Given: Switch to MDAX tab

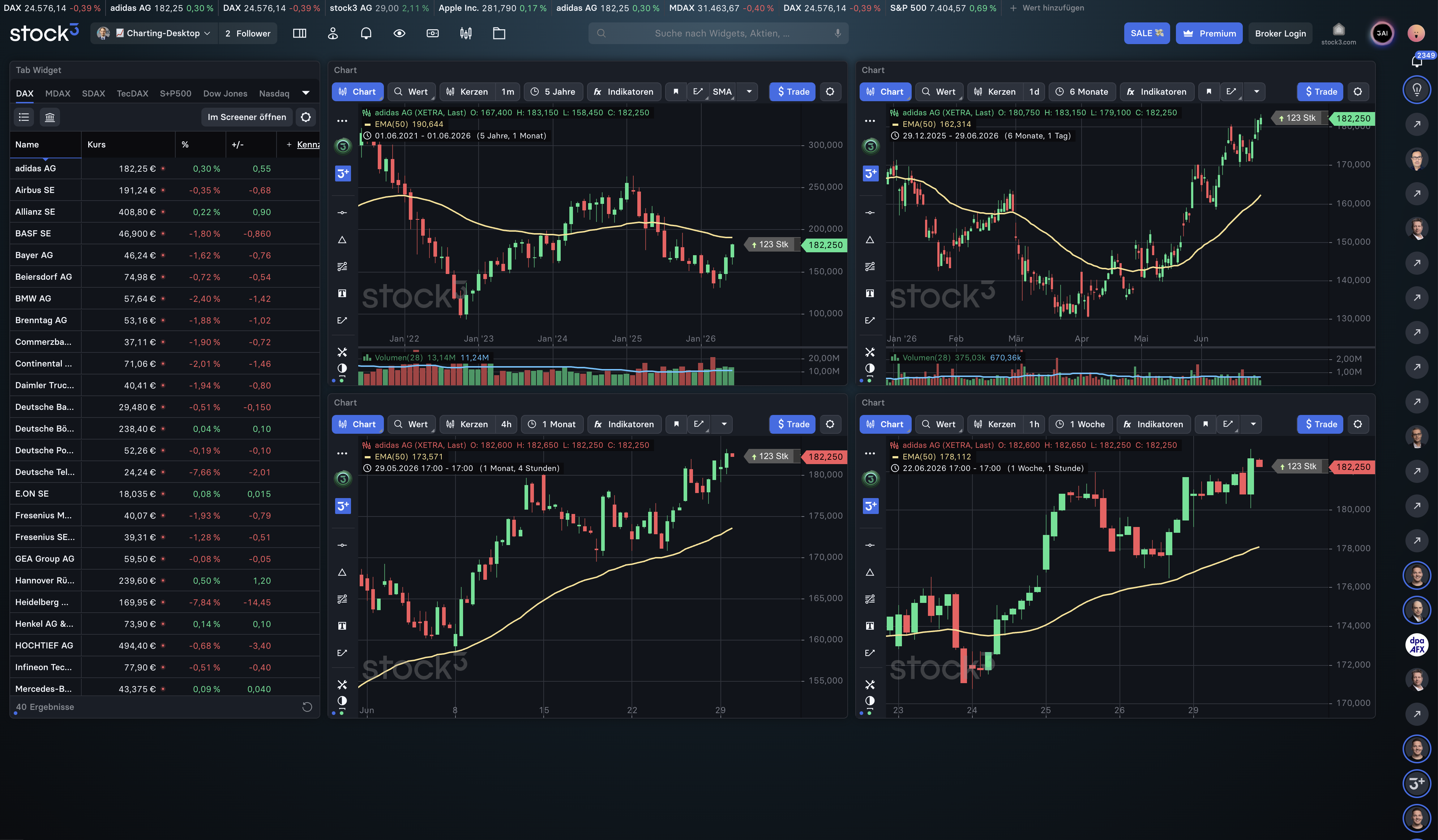Looking at the screenshot, I should 57,94.
